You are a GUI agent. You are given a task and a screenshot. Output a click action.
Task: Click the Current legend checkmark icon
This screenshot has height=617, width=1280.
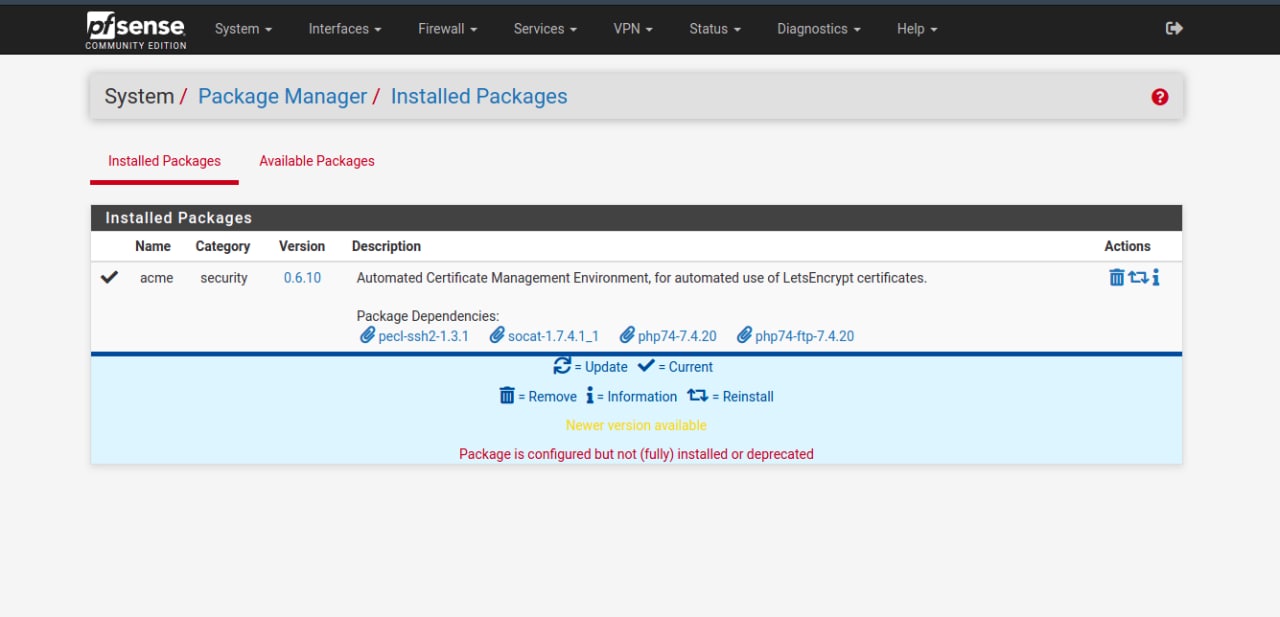646,365
